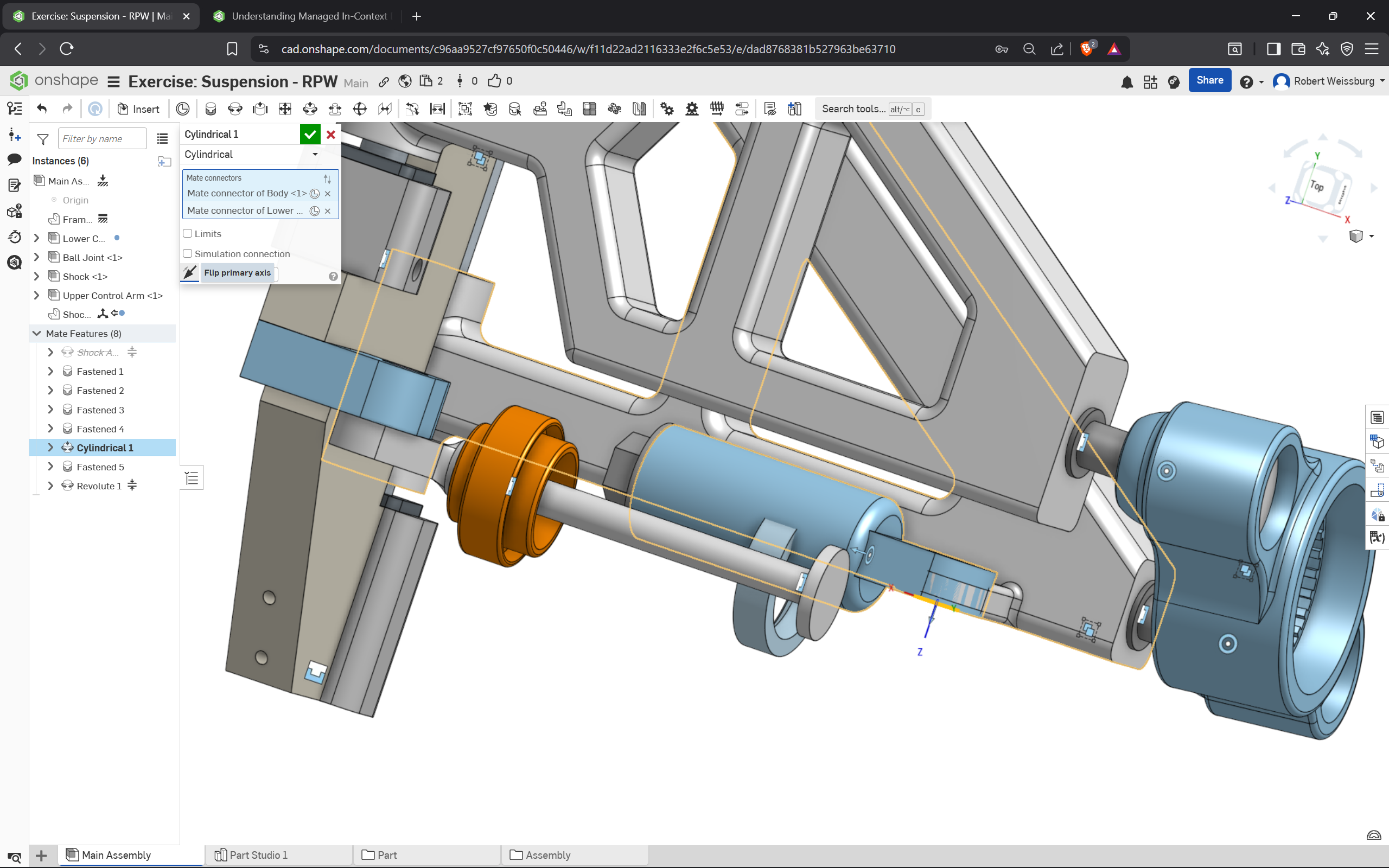
Task: Enable the Limits checkbox
Action: (x=188, y=234)
